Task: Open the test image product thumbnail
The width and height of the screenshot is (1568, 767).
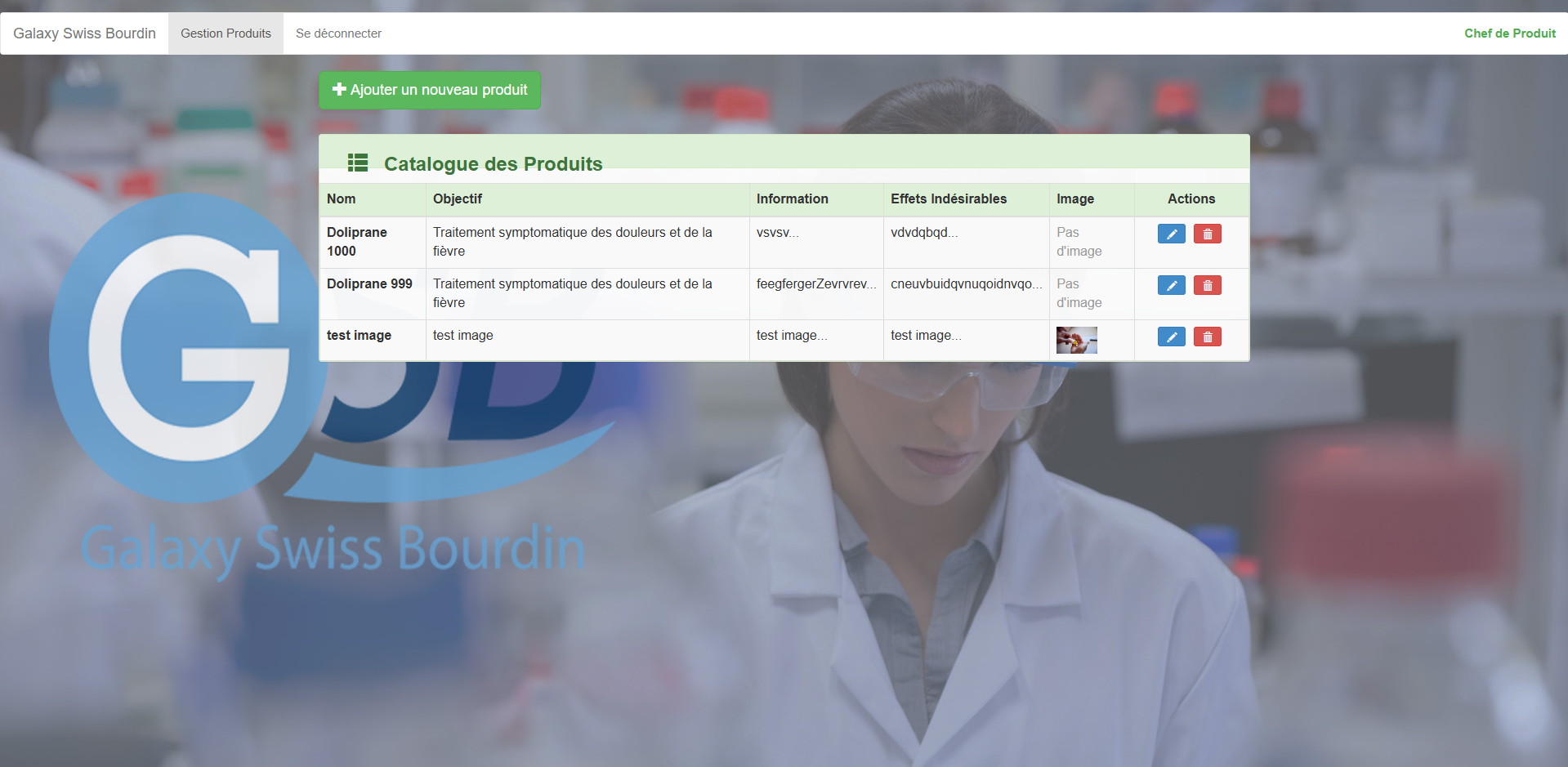Action: pos(1076,340)
